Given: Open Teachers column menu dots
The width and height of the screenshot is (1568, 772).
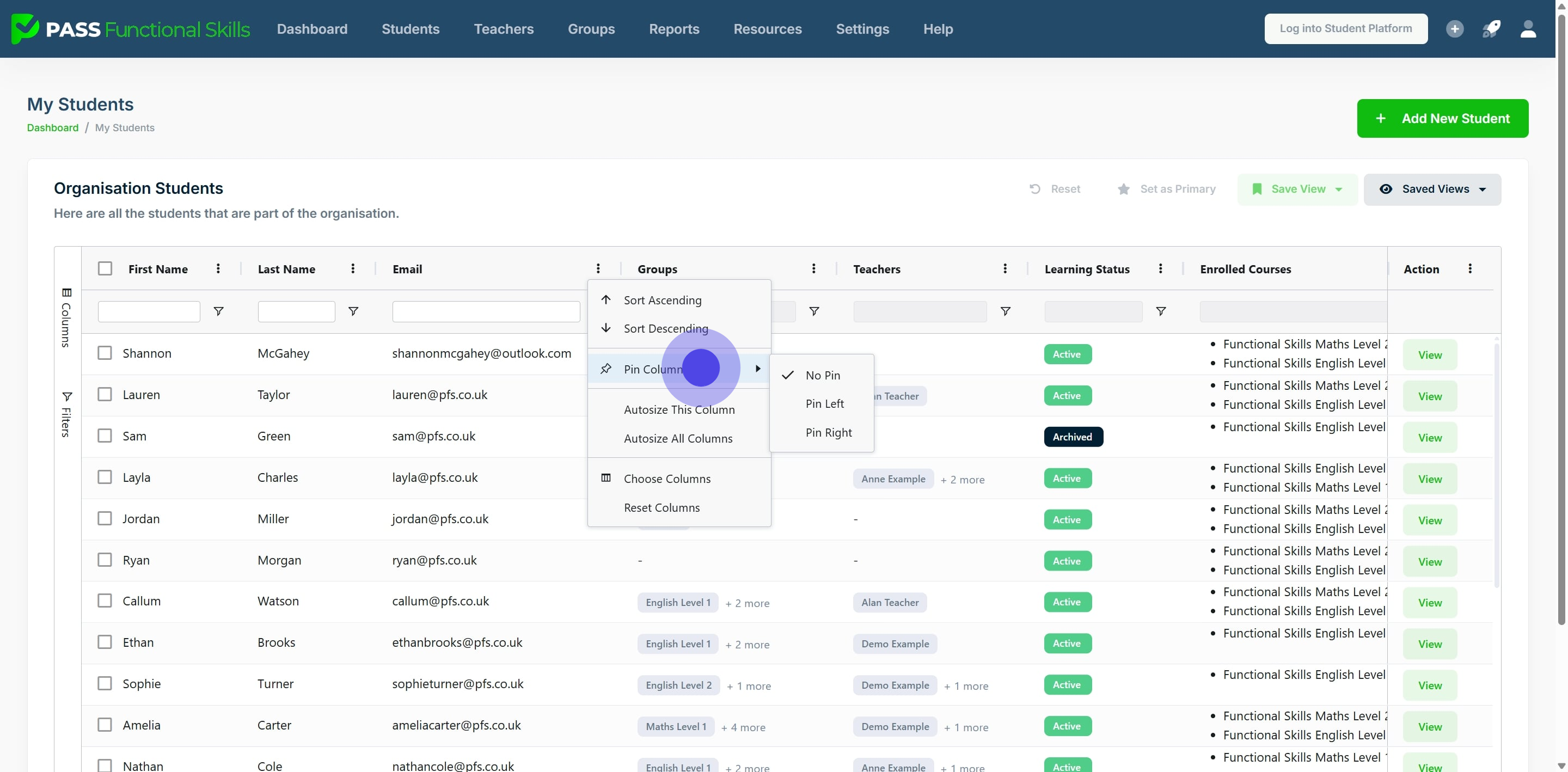Looking at the screenshot, I should click(1005, 268).
